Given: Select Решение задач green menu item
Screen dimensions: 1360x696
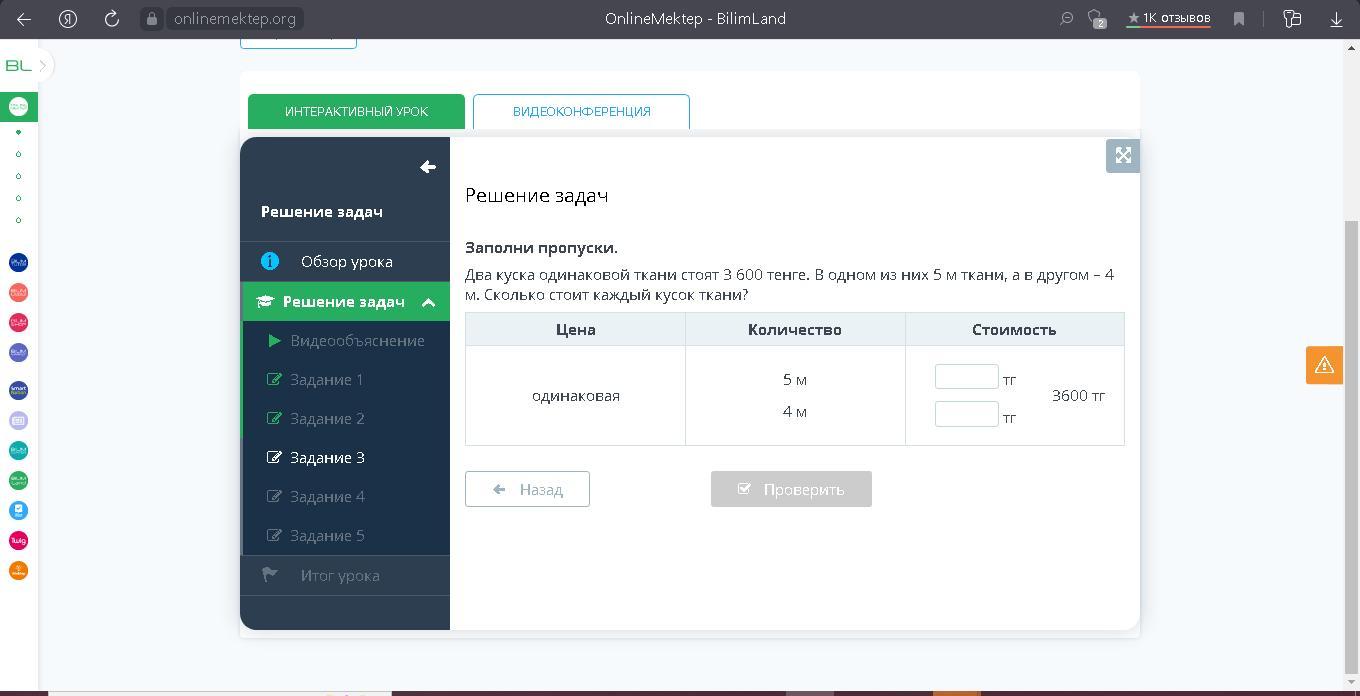Looking at the screenshot, I should click(x=345, y=301).
